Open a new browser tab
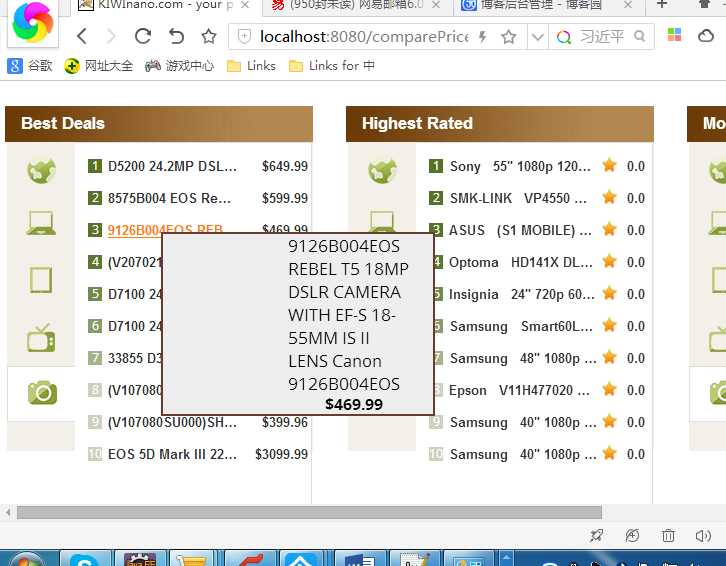This screenshot has height=566, width=726. pos(662,4)
